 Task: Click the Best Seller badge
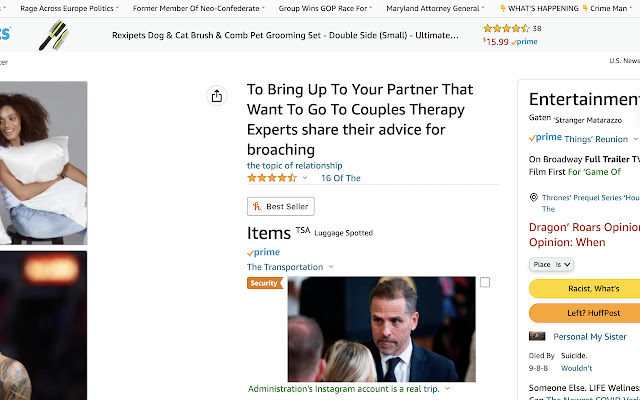pos(281,207)
